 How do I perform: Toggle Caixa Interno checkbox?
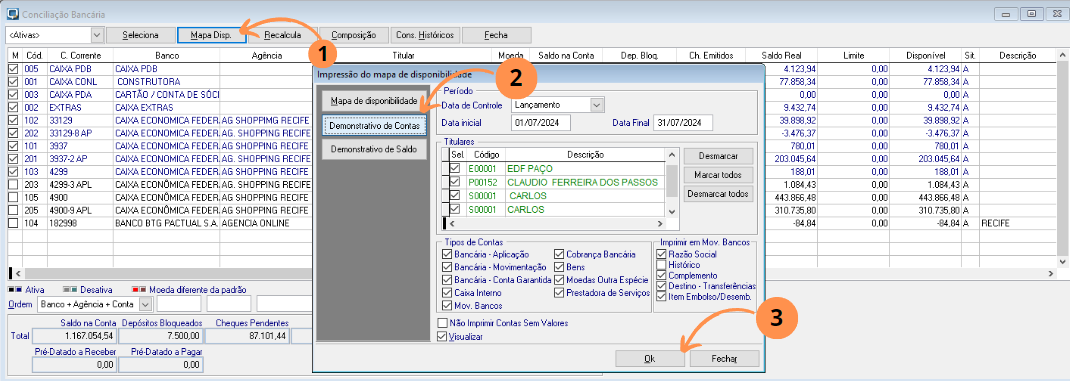click(x=447, y=293)
